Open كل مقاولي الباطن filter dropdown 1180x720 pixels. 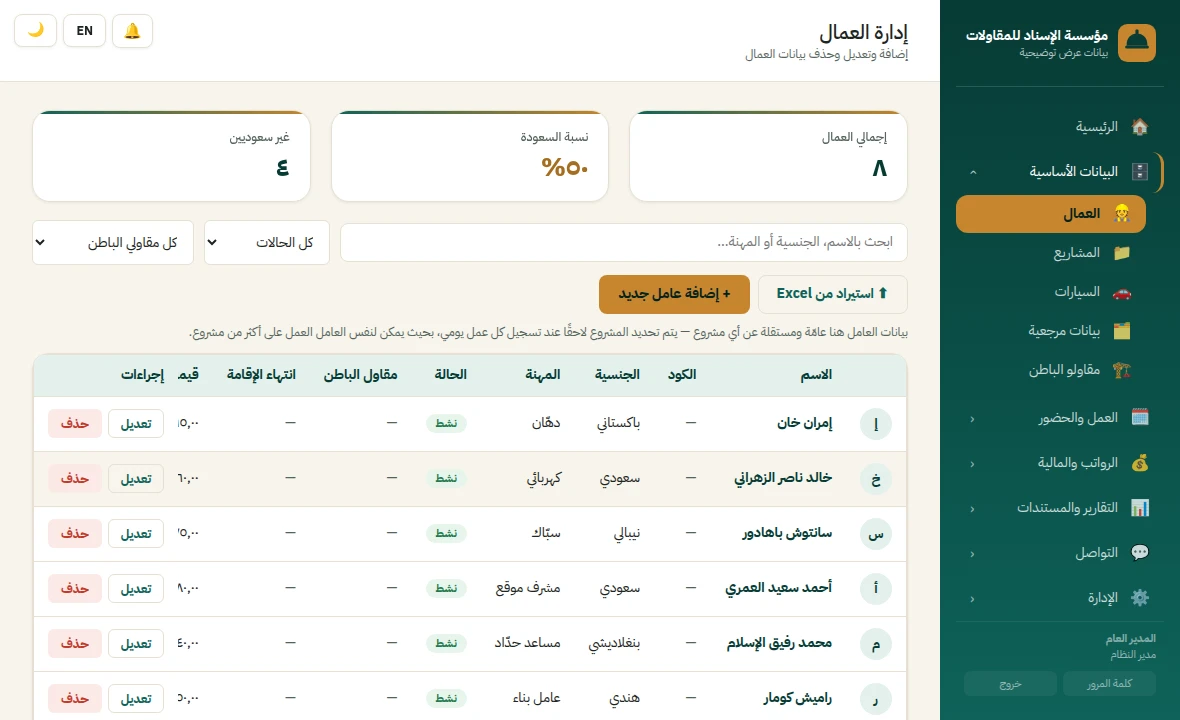pos(113,242)
